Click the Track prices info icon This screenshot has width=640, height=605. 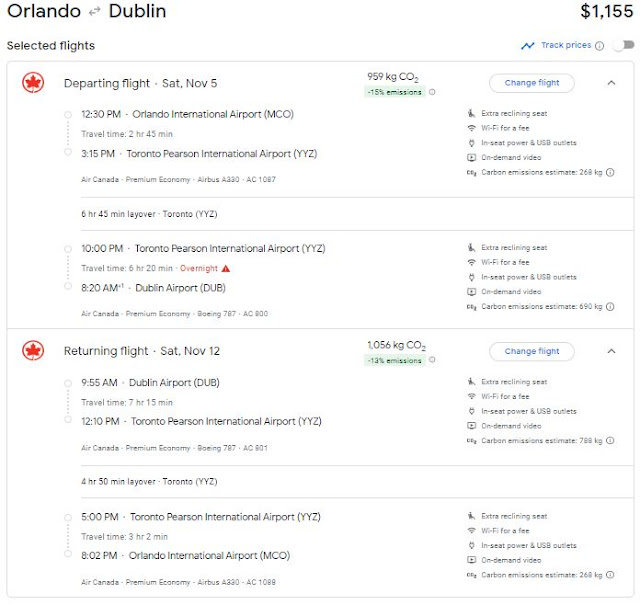click(x=600, y=45)
